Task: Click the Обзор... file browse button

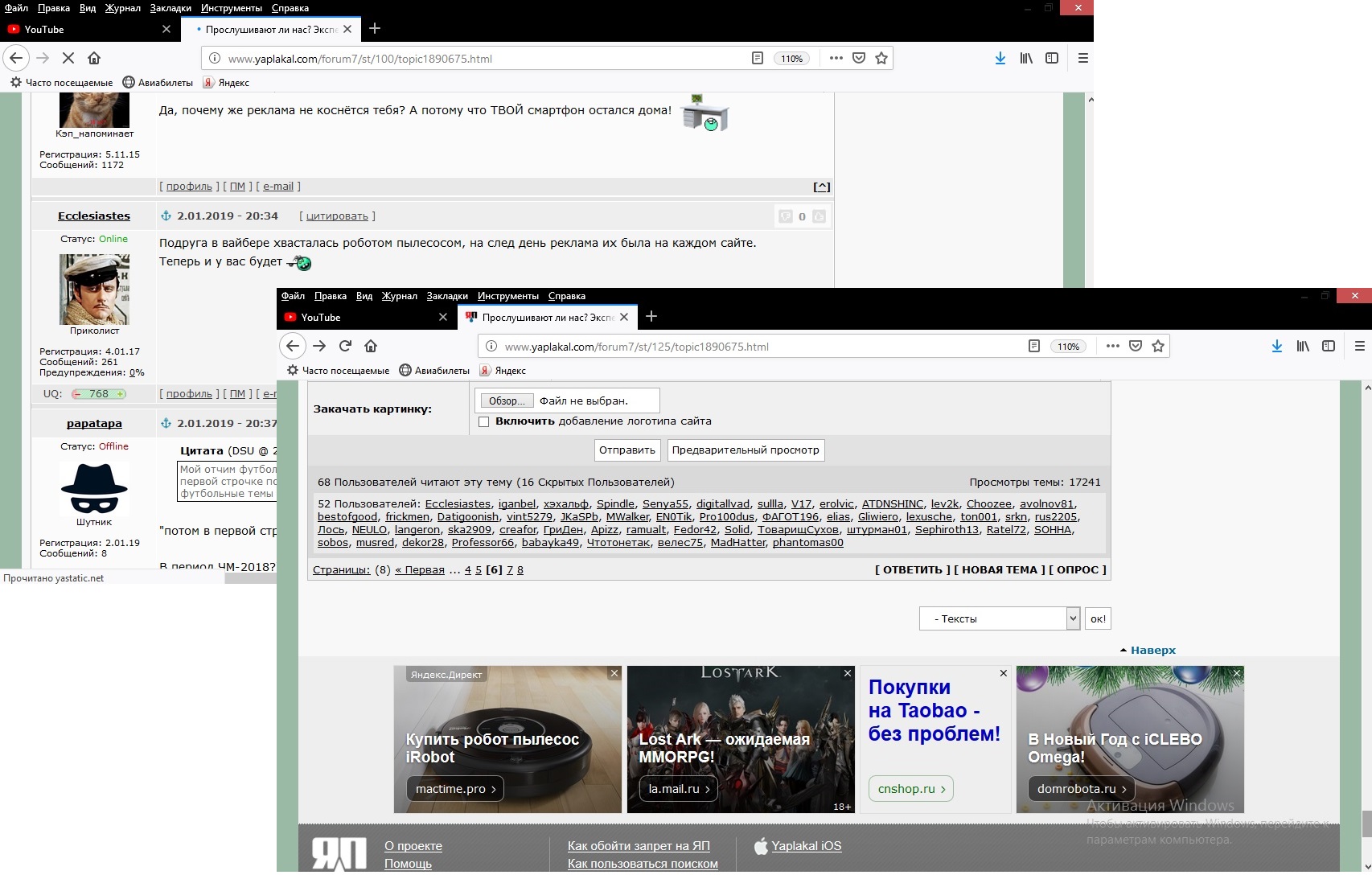Action: coord(507,401)
